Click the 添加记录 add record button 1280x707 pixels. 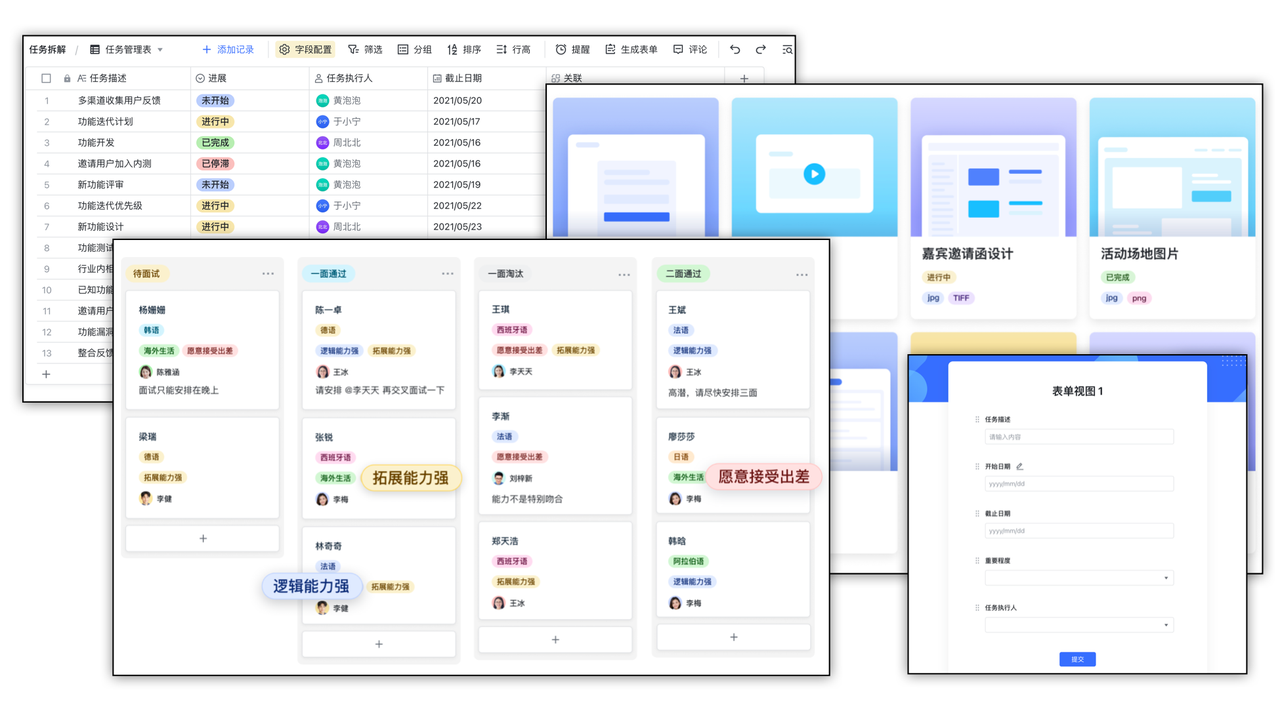(x=228, y=49)
